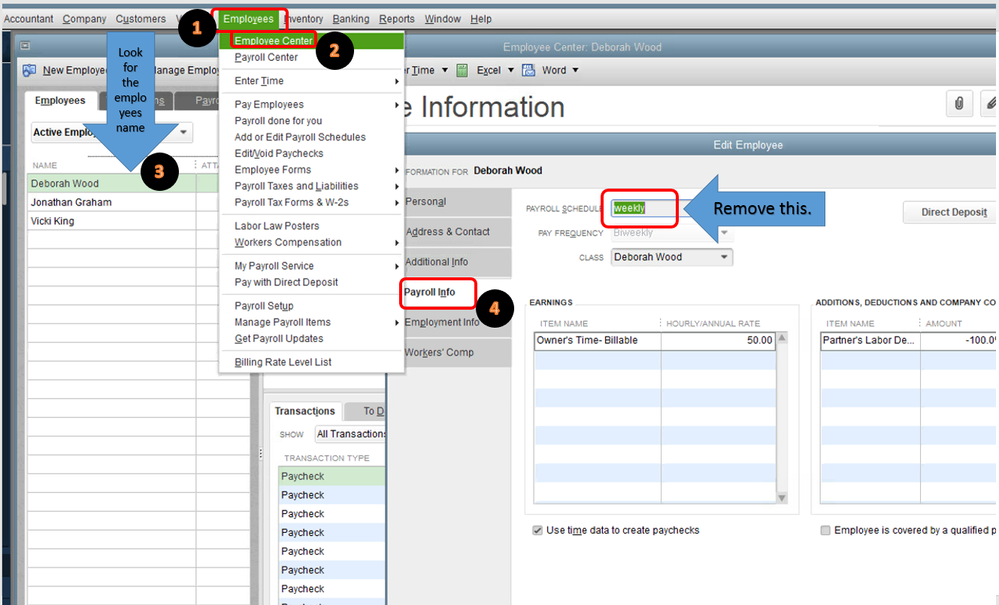Screen dimensions: 999x605
Task: Choose Payroll done for you
Action: click(x=278, y=121)
